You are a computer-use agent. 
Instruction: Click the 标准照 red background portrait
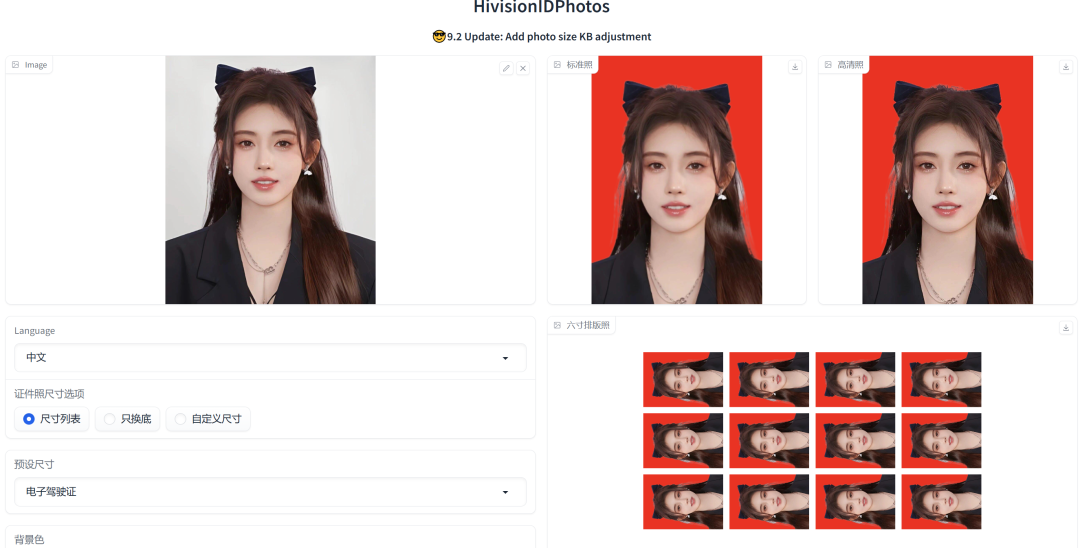tap(676, 180)
